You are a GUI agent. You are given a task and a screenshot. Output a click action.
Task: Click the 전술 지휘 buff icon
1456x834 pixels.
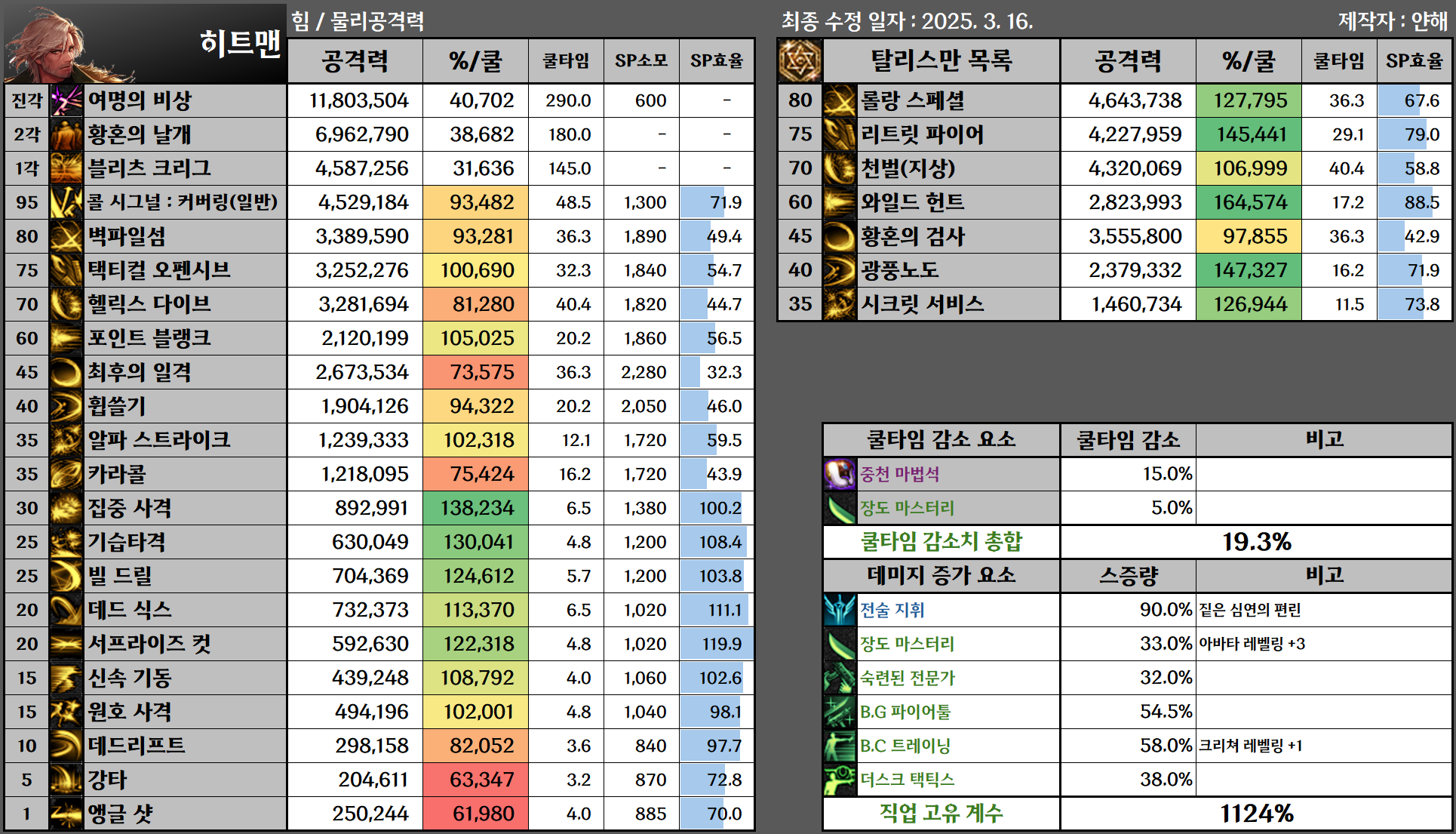840,610
